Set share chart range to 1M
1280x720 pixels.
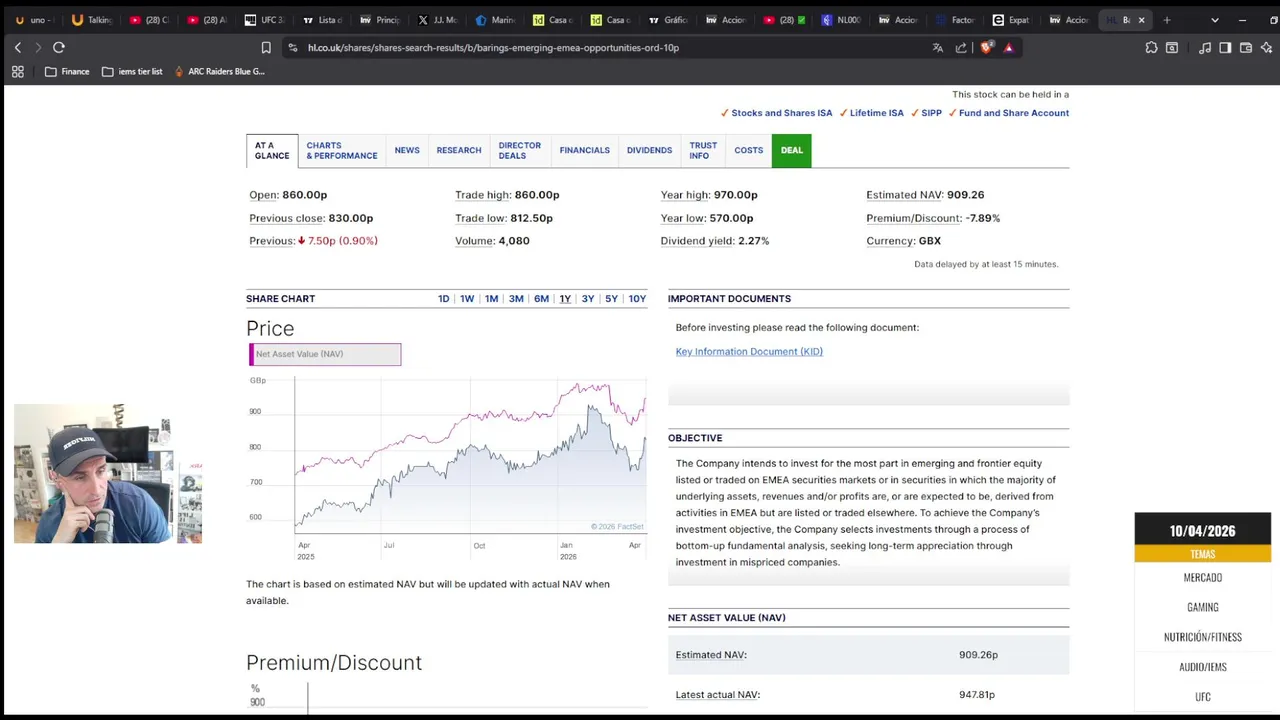pos(491,299)
